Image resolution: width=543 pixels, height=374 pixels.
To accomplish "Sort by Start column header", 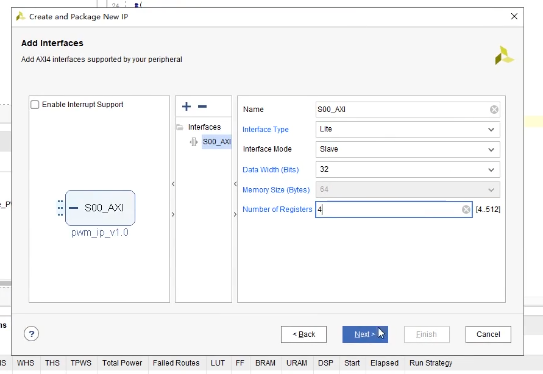I will [x=352, y=363].
